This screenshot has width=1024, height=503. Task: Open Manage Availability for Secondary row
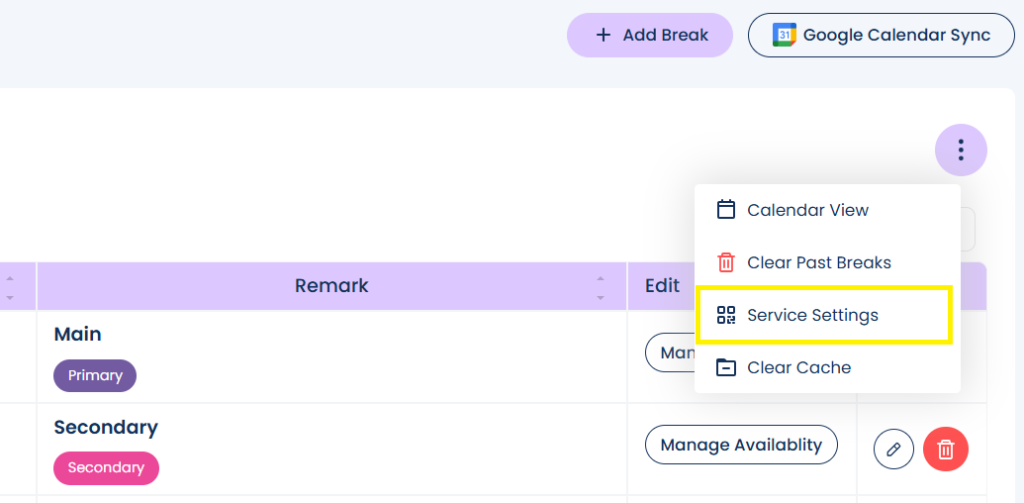(741, 445)
